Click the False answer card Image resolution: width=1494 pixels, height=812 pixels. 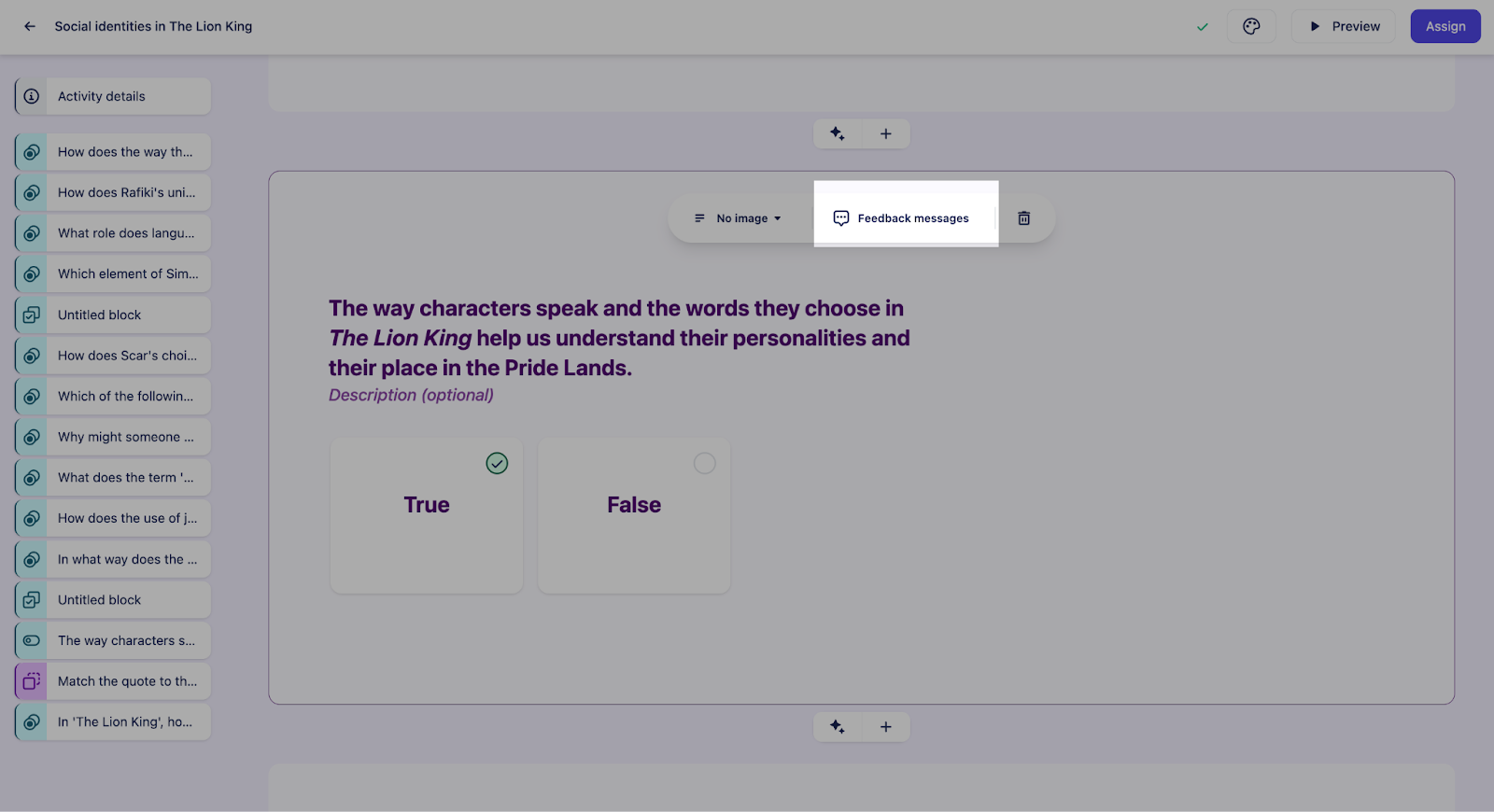[x=634, y=516]
